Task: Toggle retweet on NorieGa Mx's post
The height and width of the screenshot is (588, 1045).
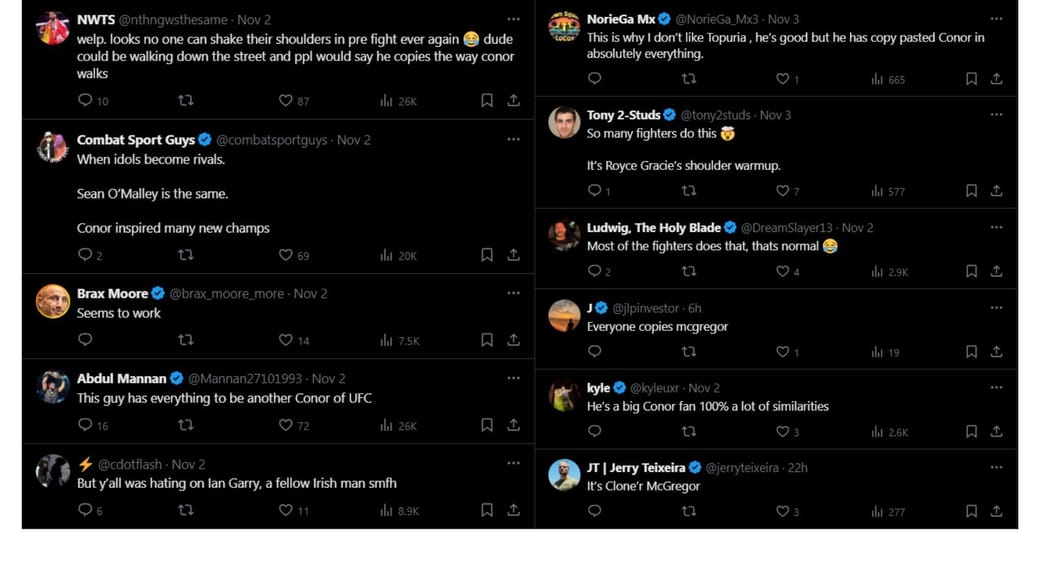Action: (689, 78)
